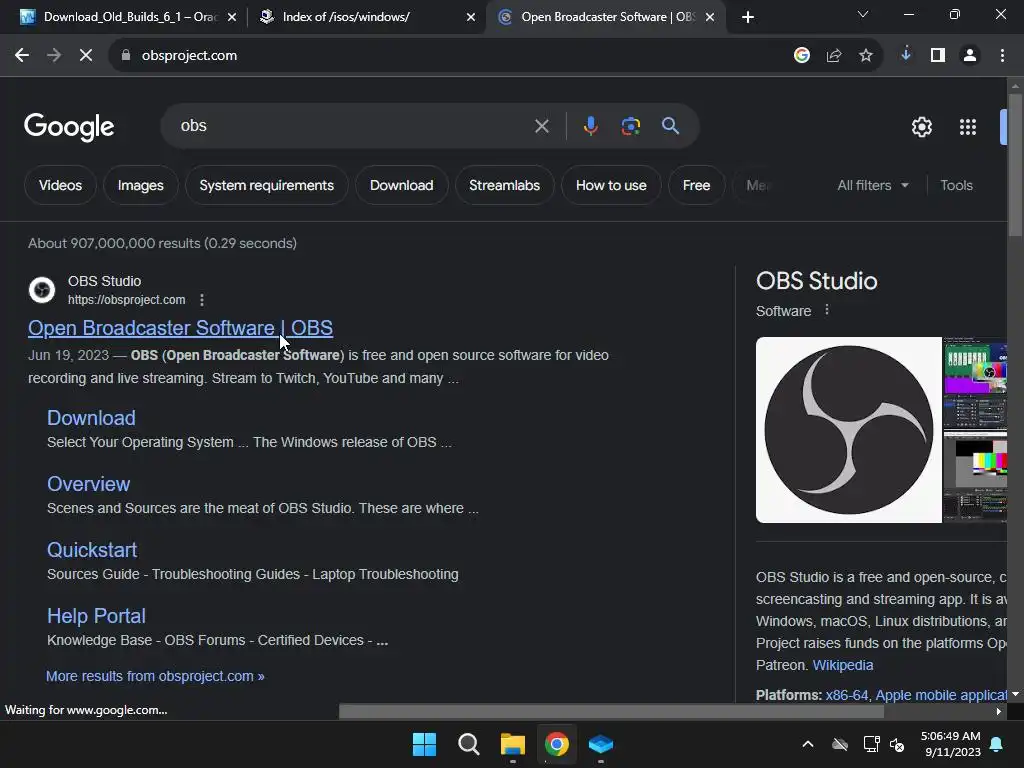Select the How to use chip

(x=611, y=185)
